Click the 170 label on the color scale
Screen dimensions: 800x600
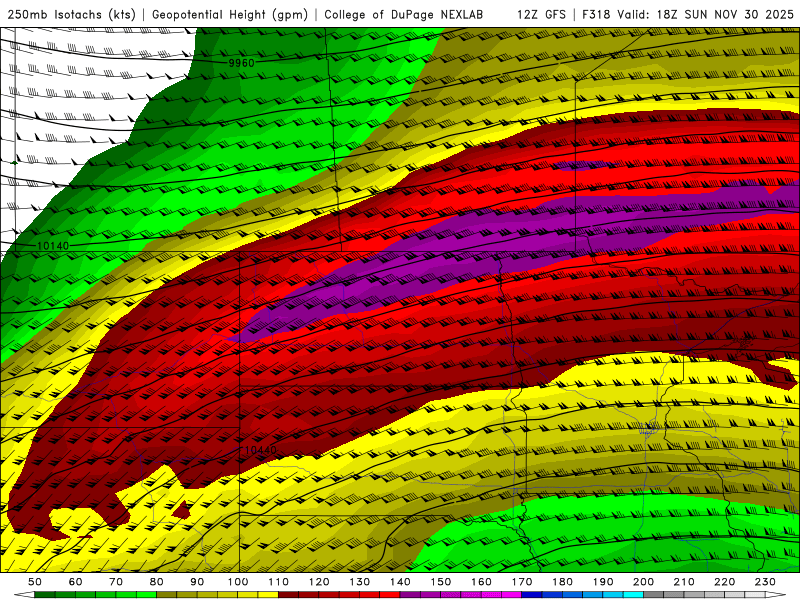[522, 582]
